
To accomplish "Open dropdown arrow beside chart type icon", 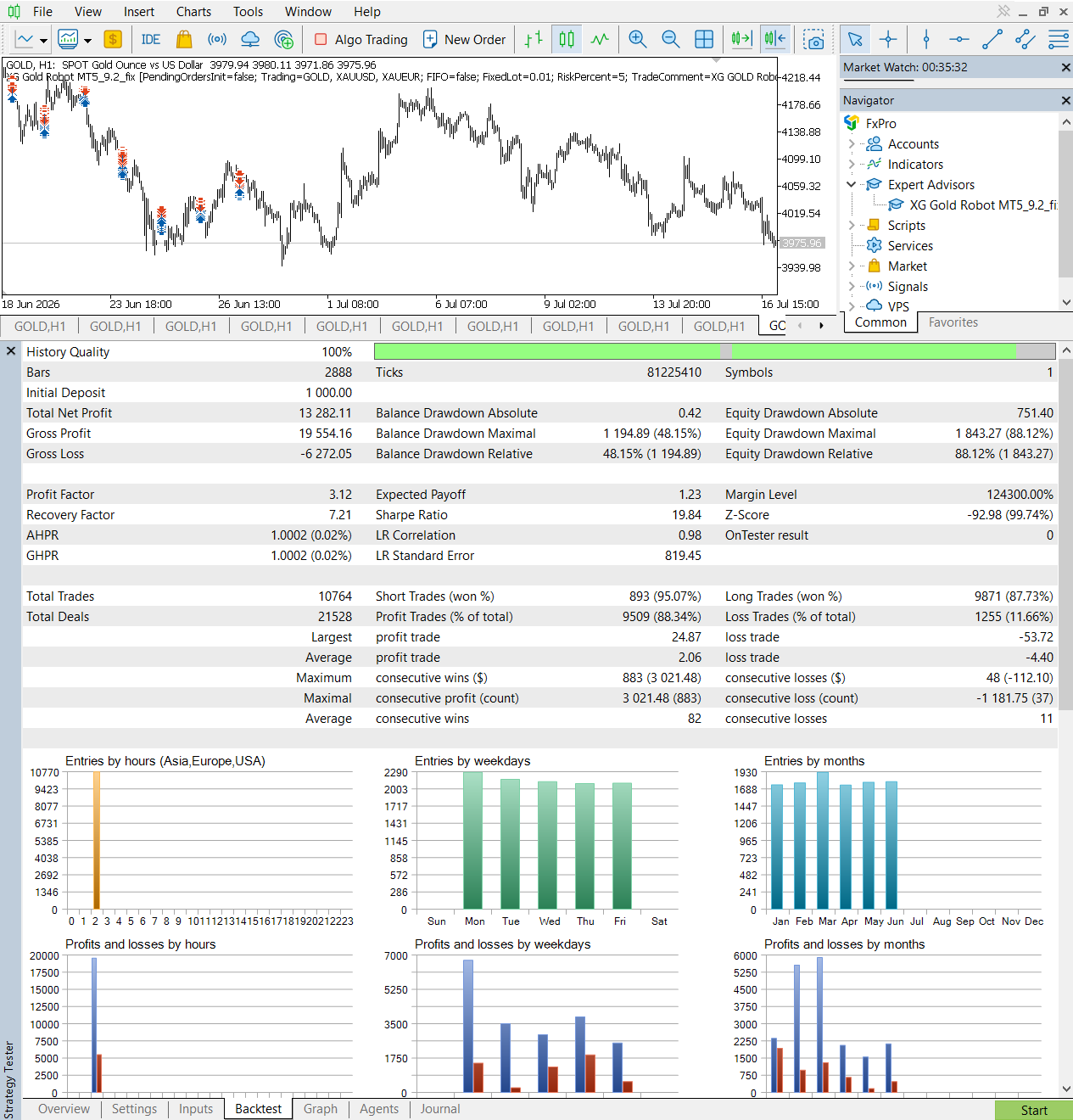I will (43, 41).
